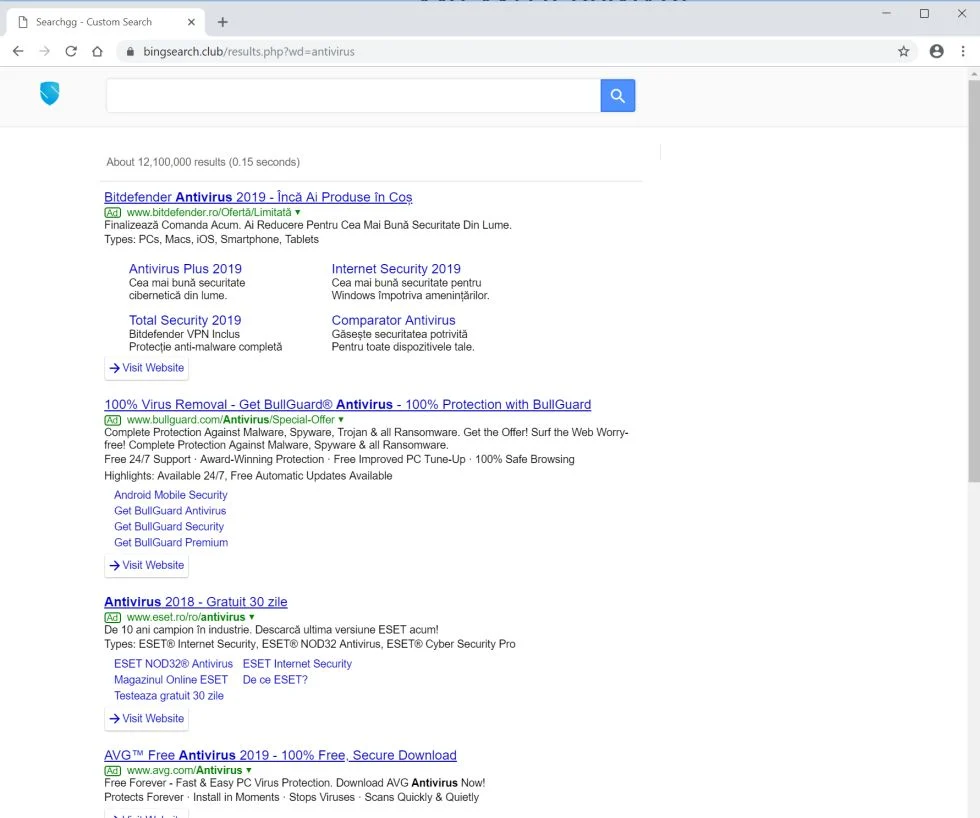Open the Android Mobile Security link
This screenshot has width=980, height=818.
point(171,495)
